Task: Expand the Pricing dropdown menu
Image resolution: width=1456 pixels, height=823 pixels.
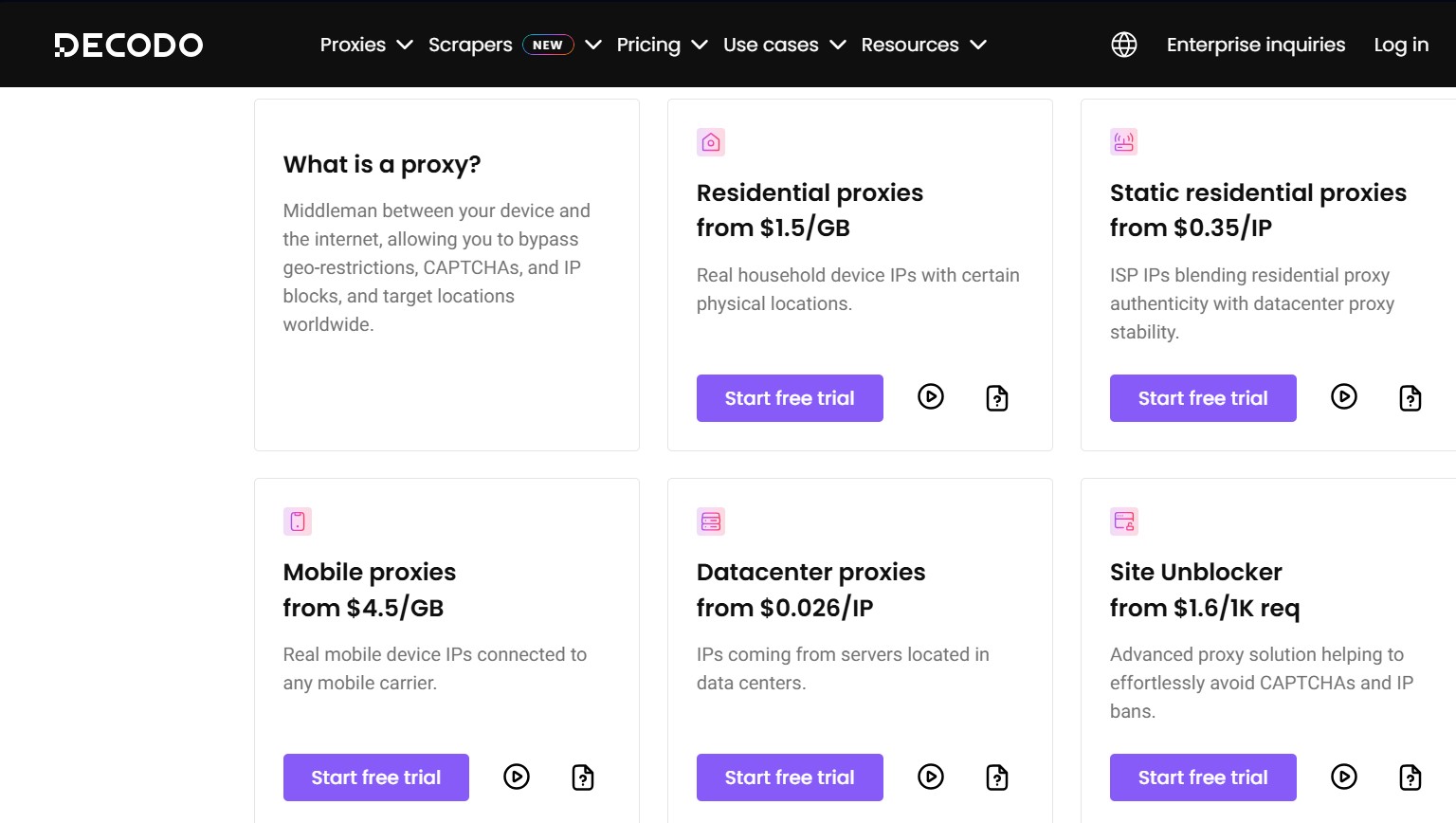Action: [662, 45]
